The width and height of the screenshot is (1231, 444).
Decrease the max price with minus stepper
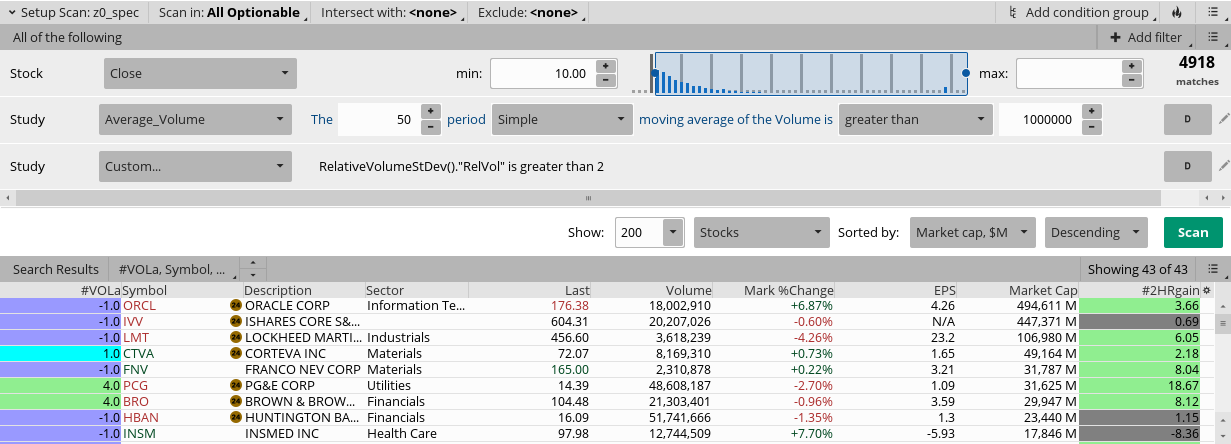point(1132,80)
